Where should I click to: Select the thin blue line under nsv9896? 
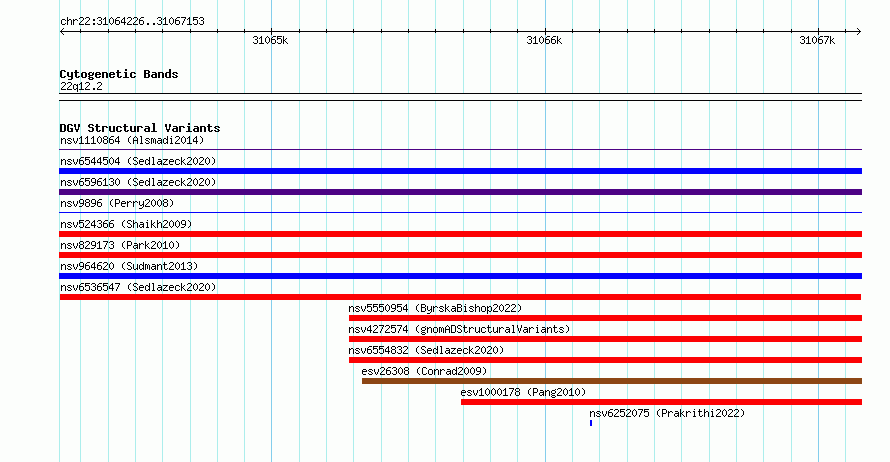tap(460, 213)
